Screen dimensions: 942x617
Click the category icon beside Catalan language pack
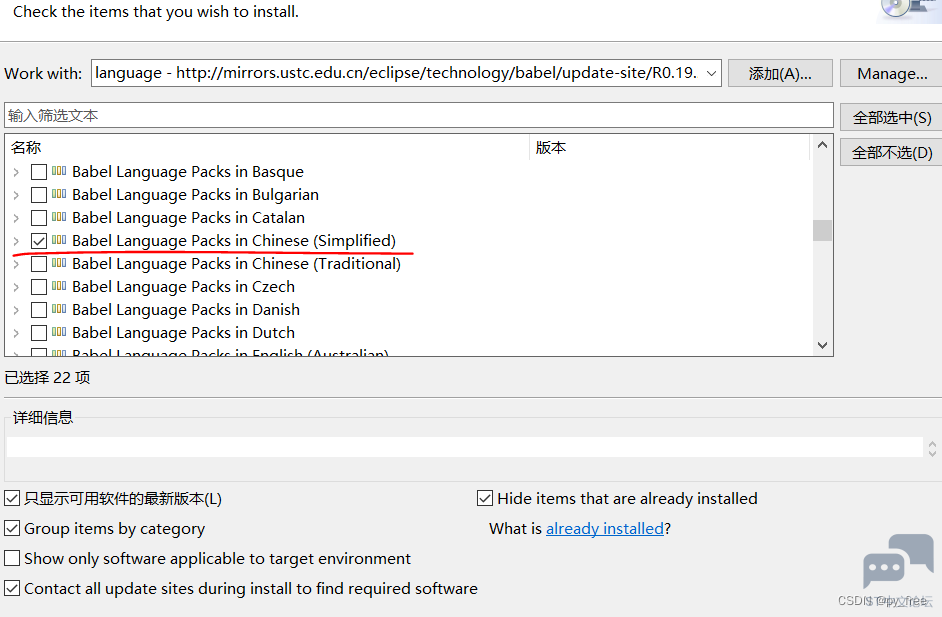(x=59, y=217)
